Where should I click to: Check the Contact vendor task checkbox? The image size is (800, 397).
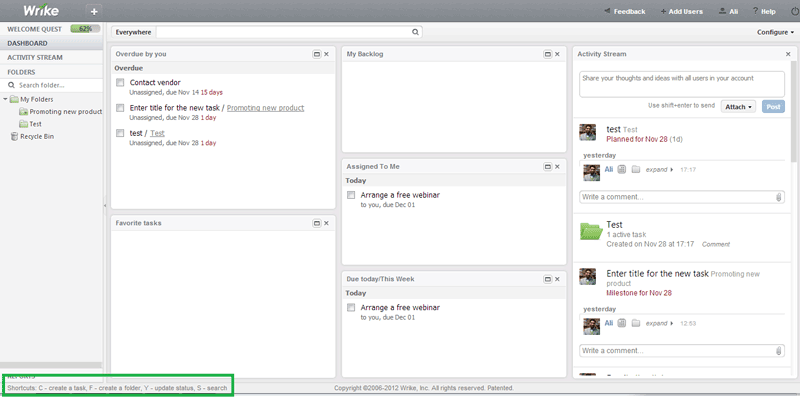[x=120, y=82]
